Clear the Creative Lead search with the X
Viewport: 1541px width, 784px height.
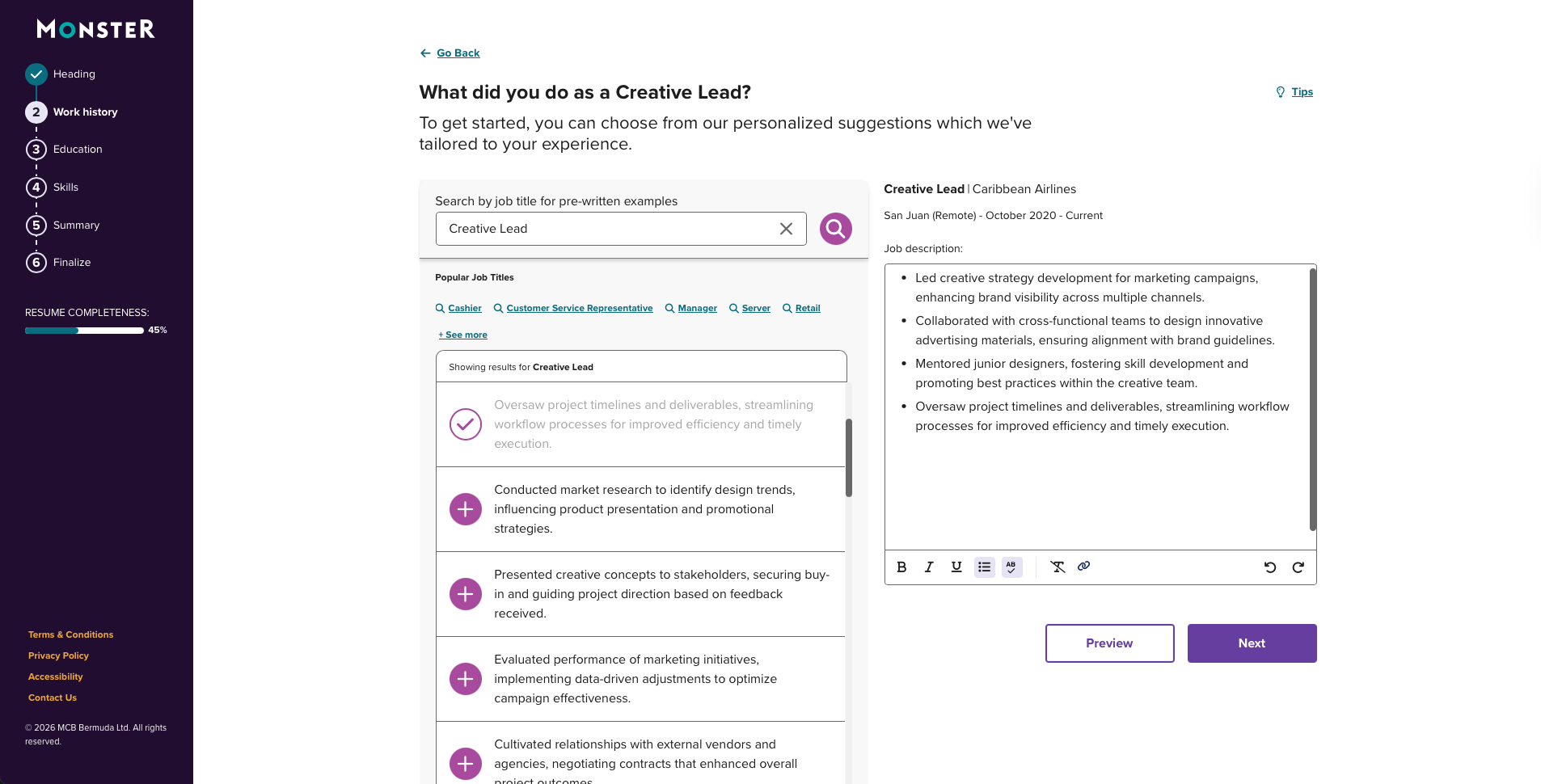tap(785, 229)
